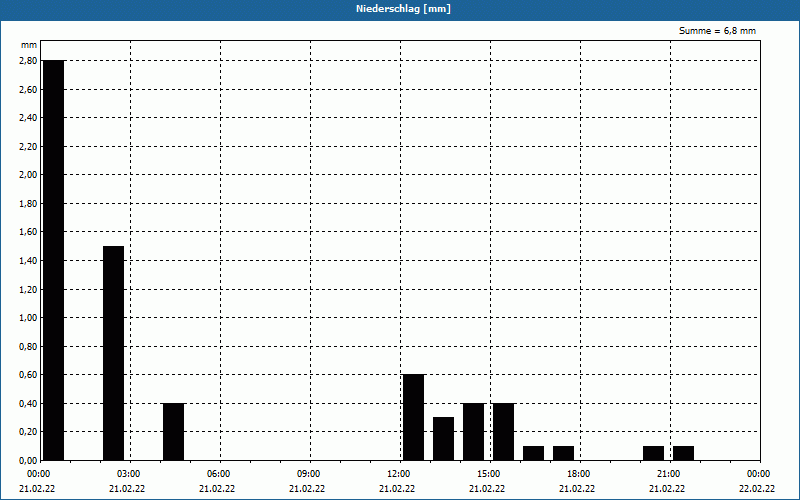The image size is (800, 500).
Task: Click the "2,00" y-axis label
Action: pyautogui.click(x=29, y=175)
